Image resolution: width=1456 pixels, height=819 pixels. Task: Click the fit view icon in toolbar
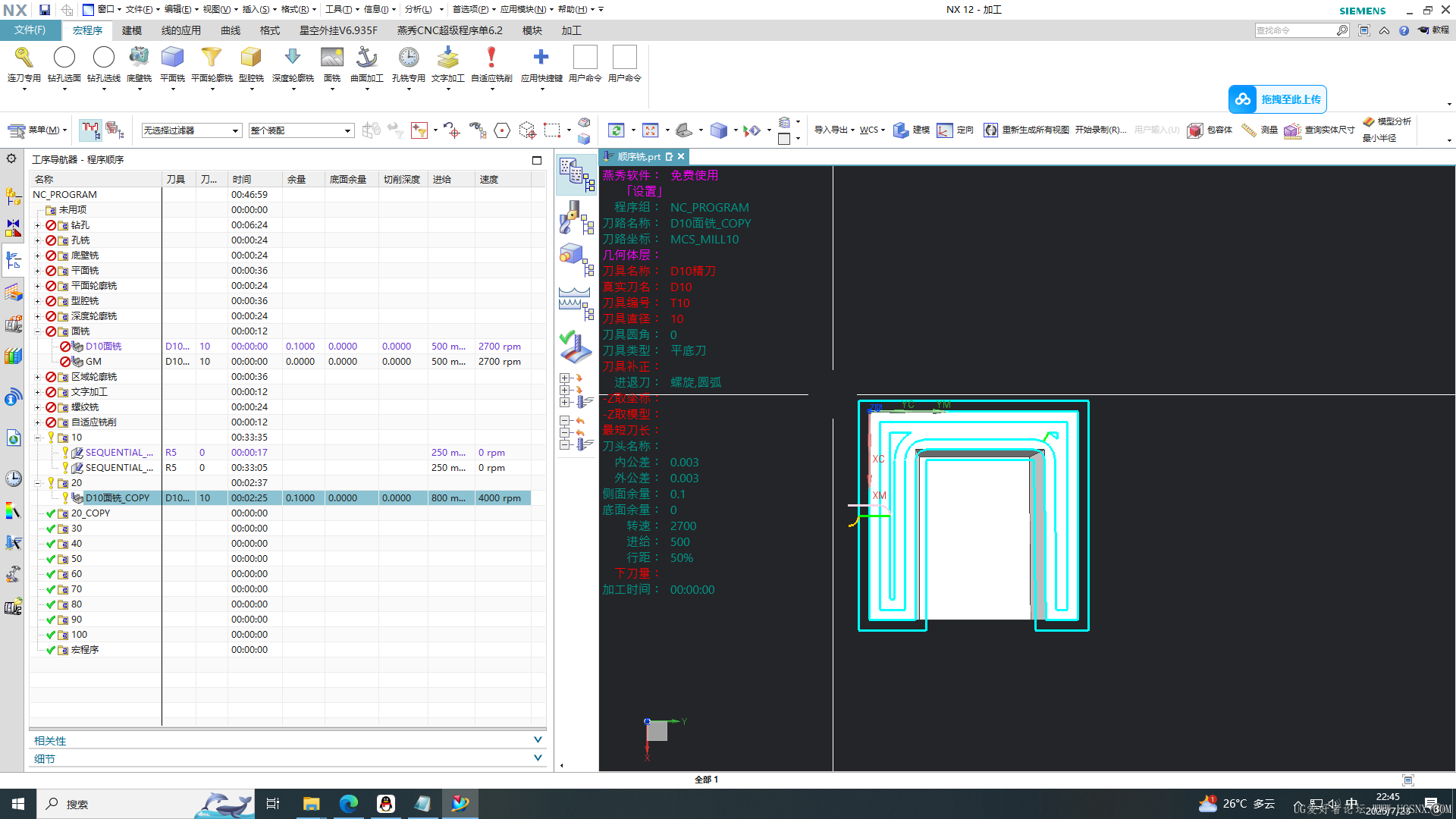[651, 130]
